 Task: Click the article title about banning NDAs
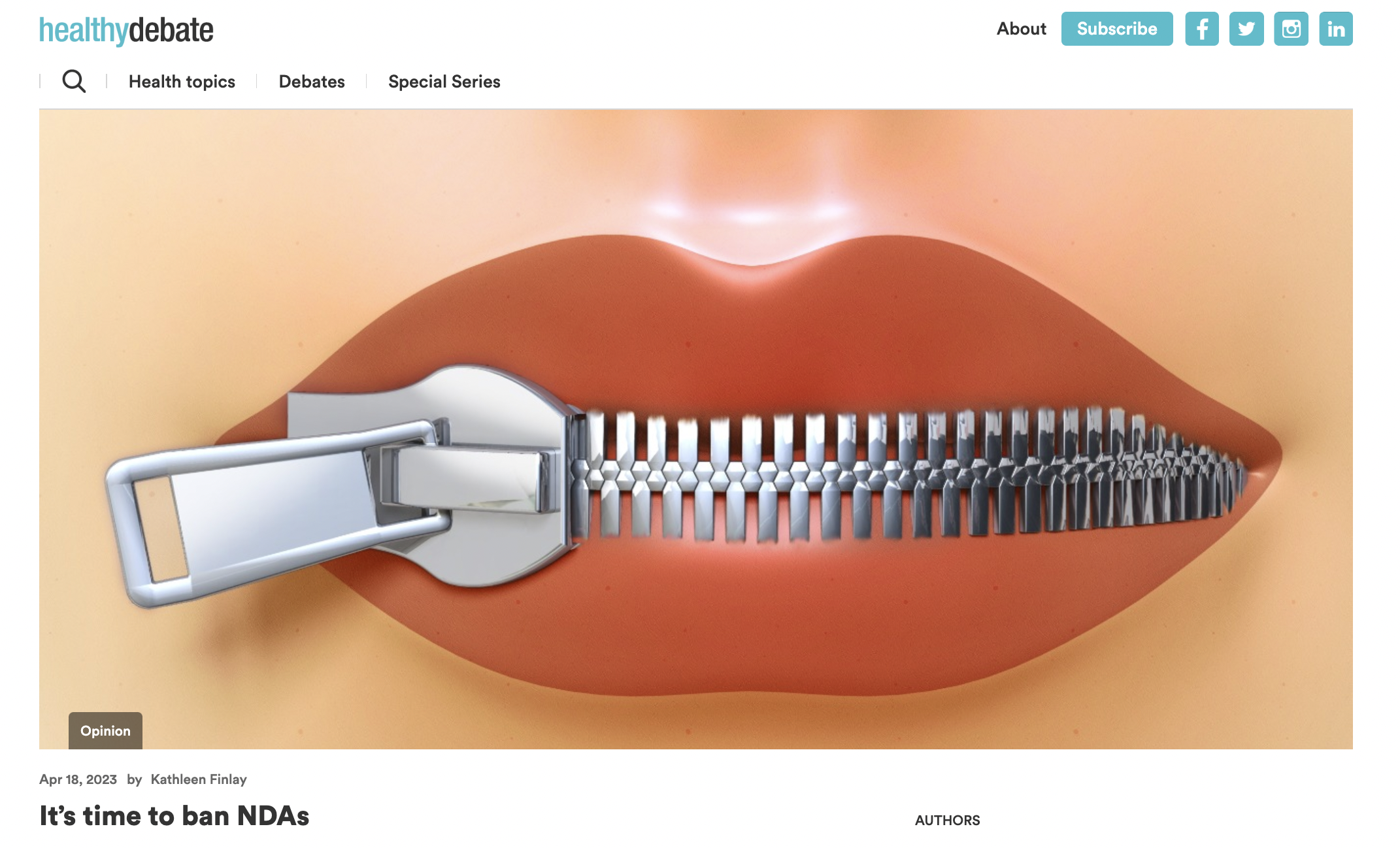tap(175, 816)
